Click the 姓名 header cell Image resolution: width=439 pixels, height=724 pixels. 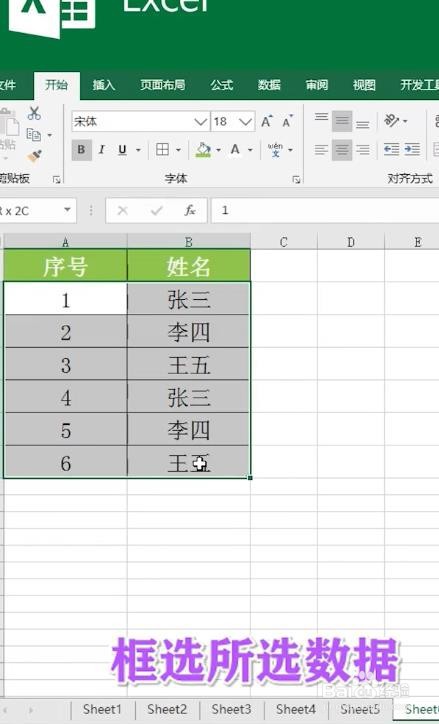(x=189, y=266)
